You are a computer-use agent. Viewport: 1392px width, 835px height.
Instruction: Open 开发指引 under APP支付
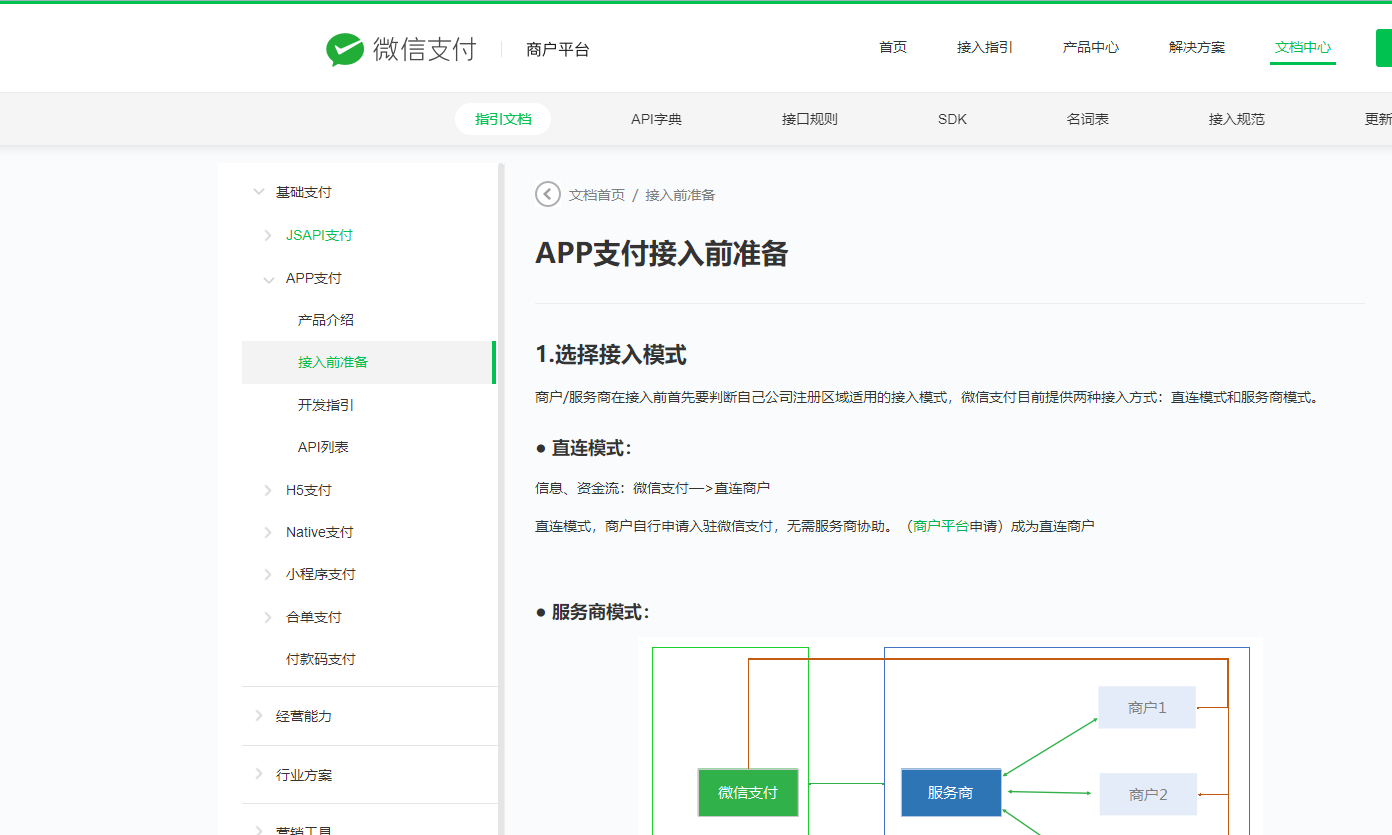[x=326, y=405]
